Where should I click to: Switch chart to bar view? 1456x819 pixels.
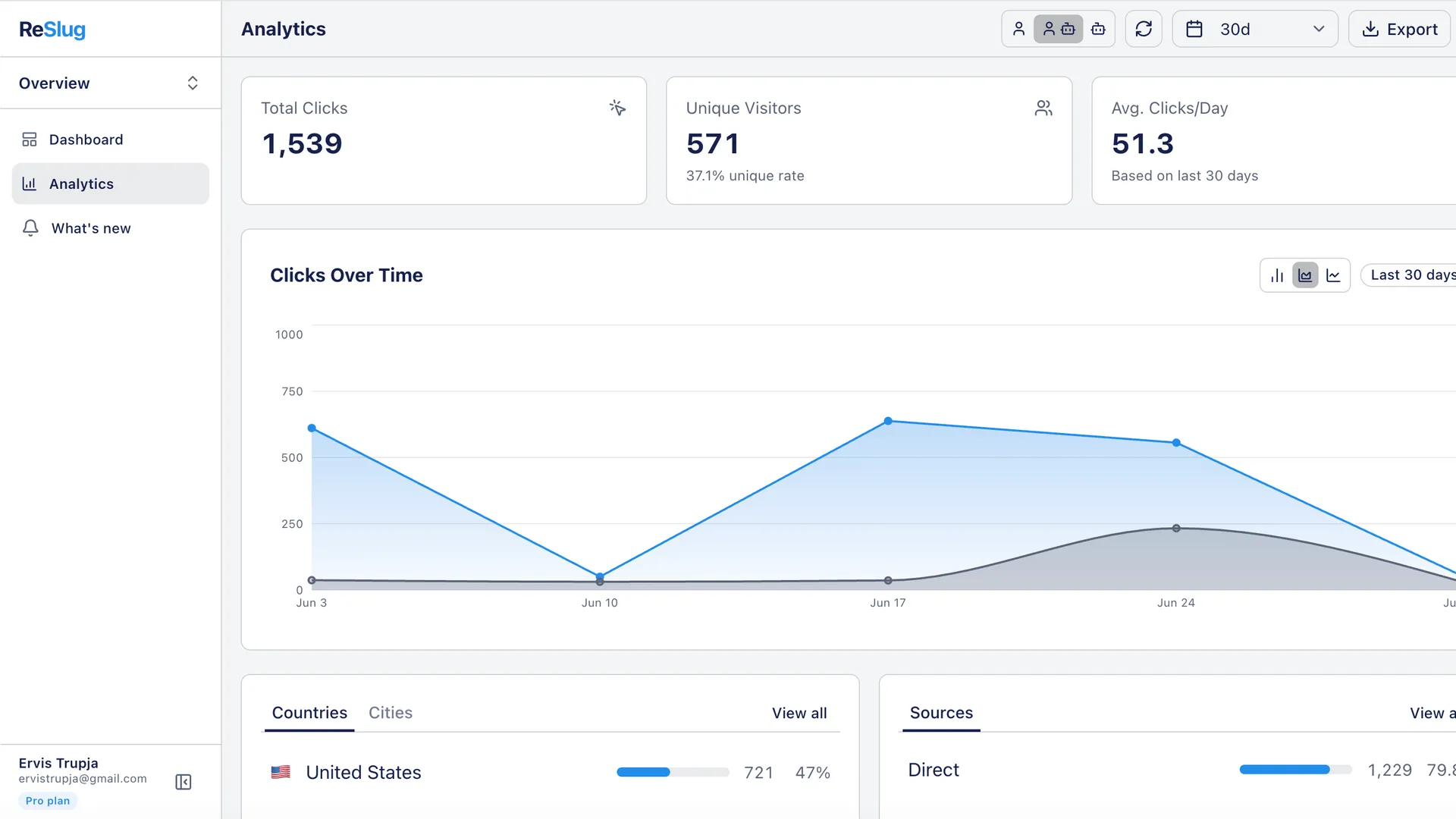(x=1277, y=275)
